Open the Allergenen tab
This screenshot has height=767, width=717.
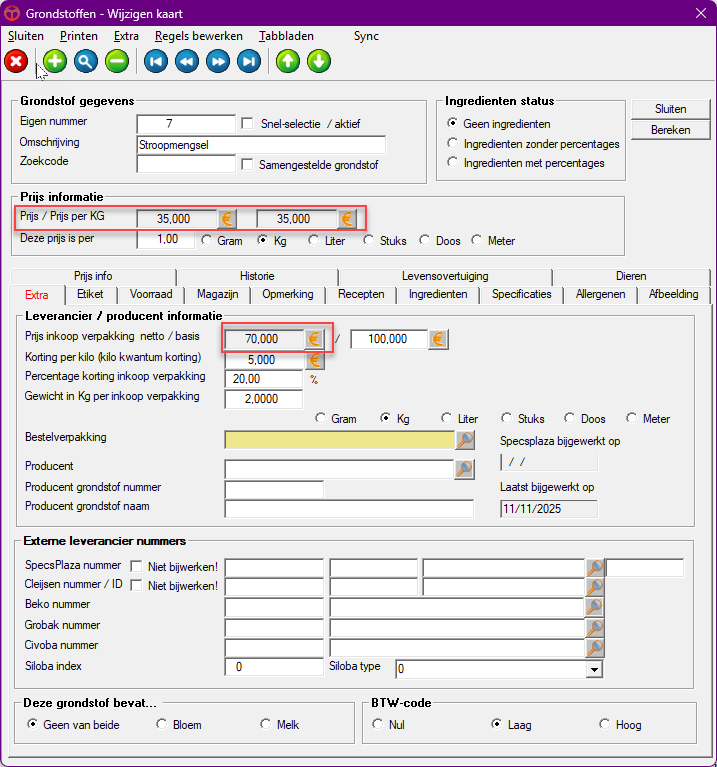tap(601, 294)
